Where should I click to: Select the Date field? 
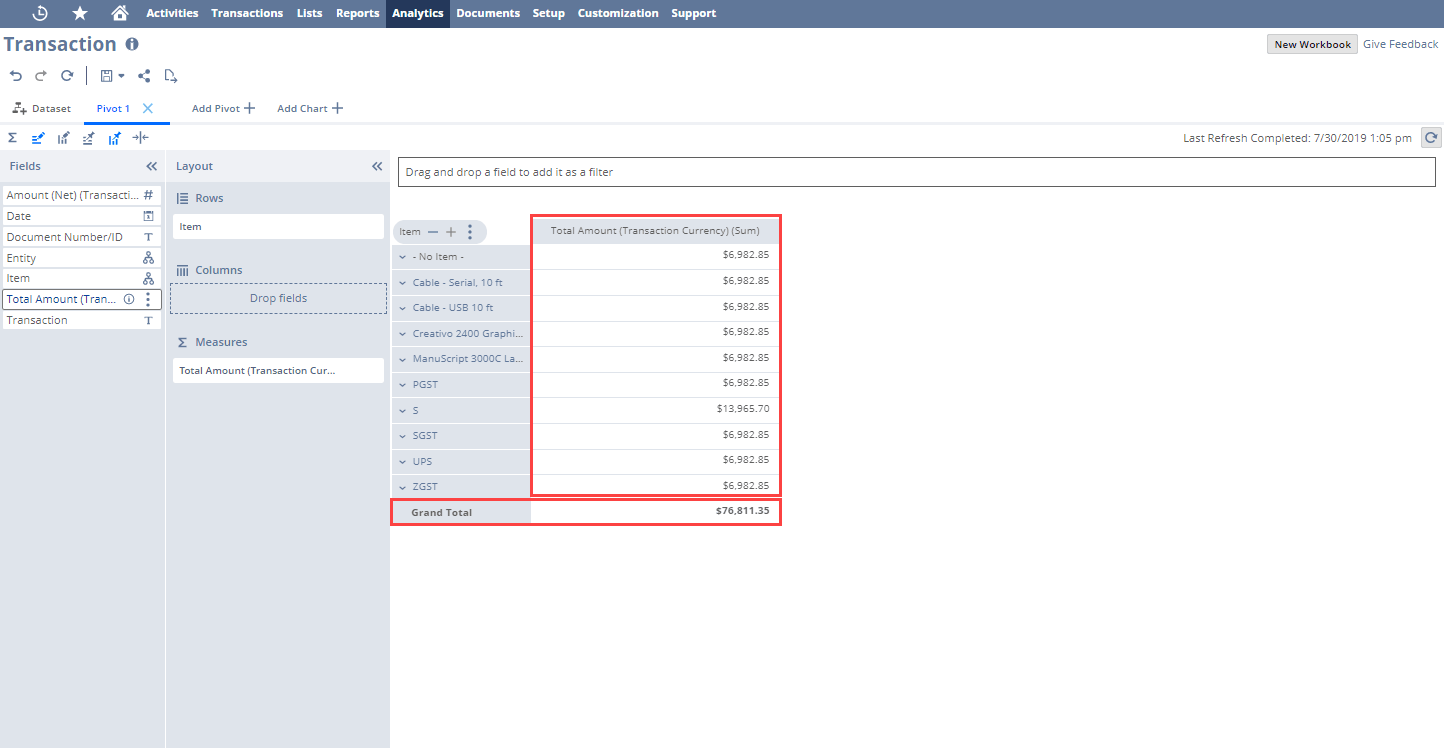pos(81,216)
